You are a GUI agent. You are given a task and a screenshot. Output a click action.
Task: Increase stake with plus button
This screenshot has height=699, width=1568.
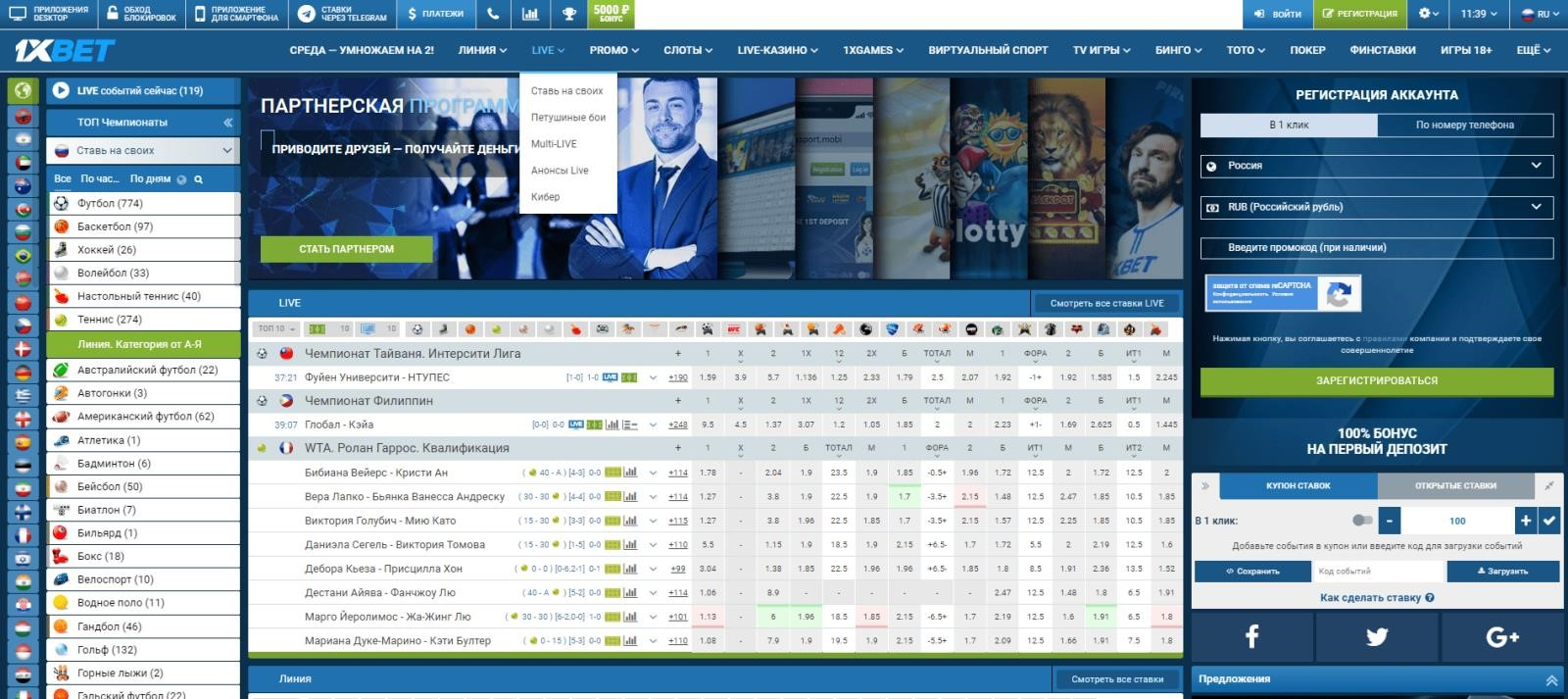click(1525, 521)
